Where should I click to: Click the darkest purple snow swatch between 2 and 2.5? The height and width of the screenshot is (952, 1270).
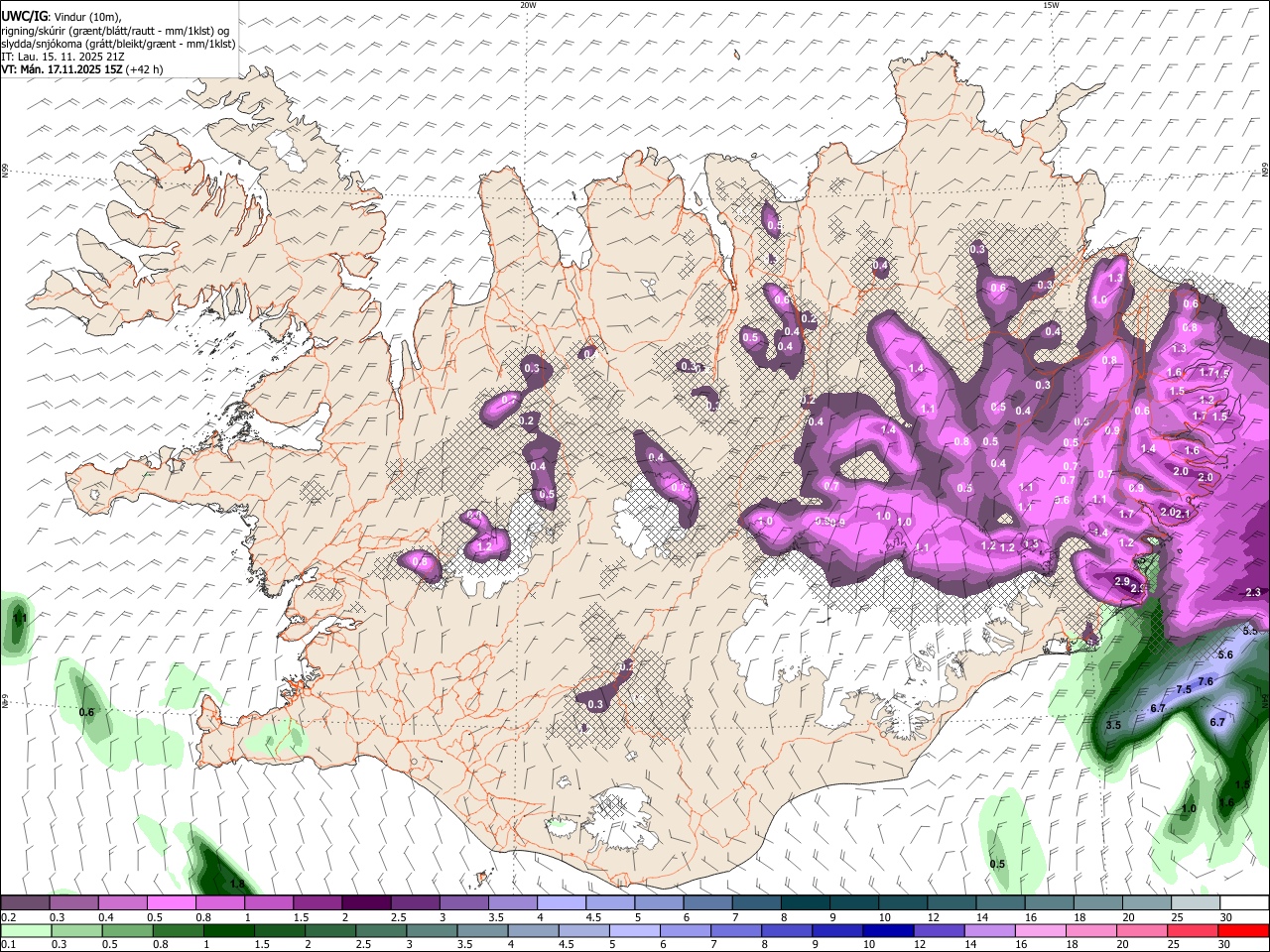coord(366,902)
